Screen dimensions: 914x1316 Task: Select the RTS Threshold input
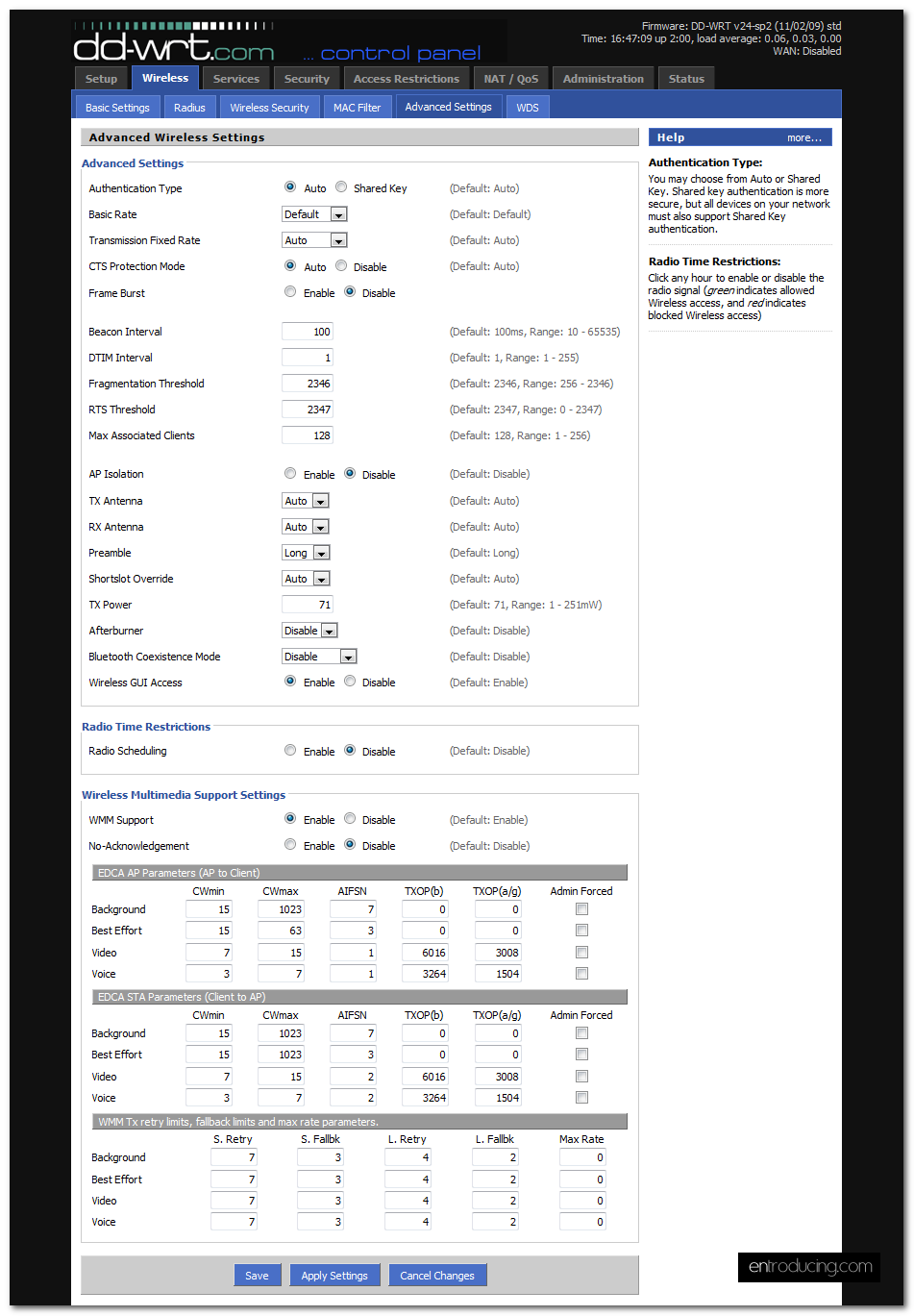pyautogui.click(x=308, y=410)
